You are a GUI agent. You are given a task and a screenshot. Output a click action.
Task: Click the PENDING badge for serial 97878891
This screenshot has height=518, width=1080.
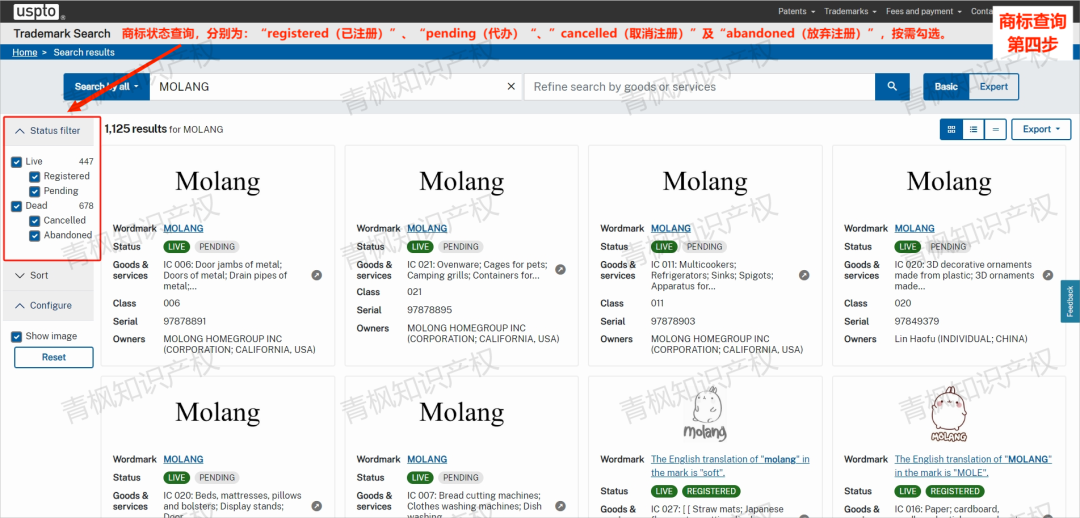217,247
